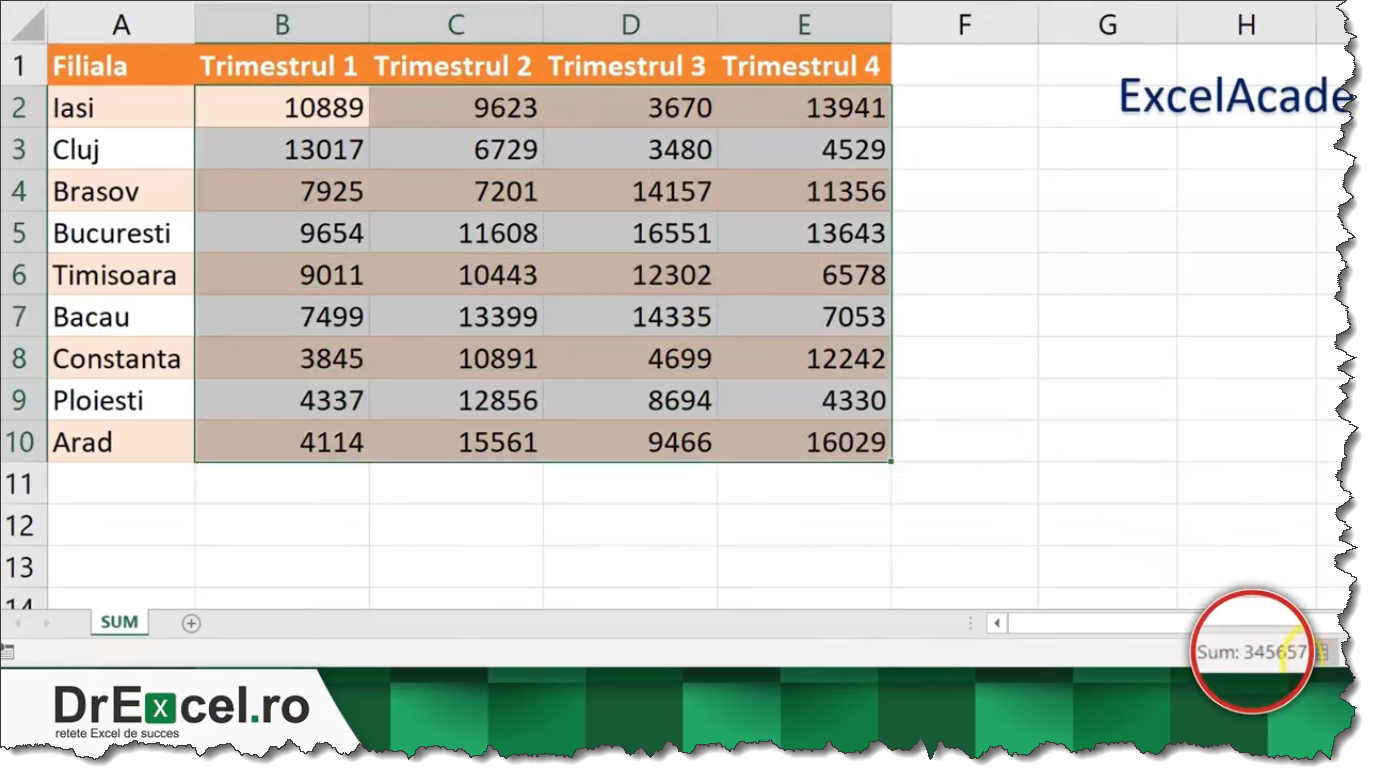Select column header E
Viewport: 1381px width, 783px height.
(x=803, y=22)
